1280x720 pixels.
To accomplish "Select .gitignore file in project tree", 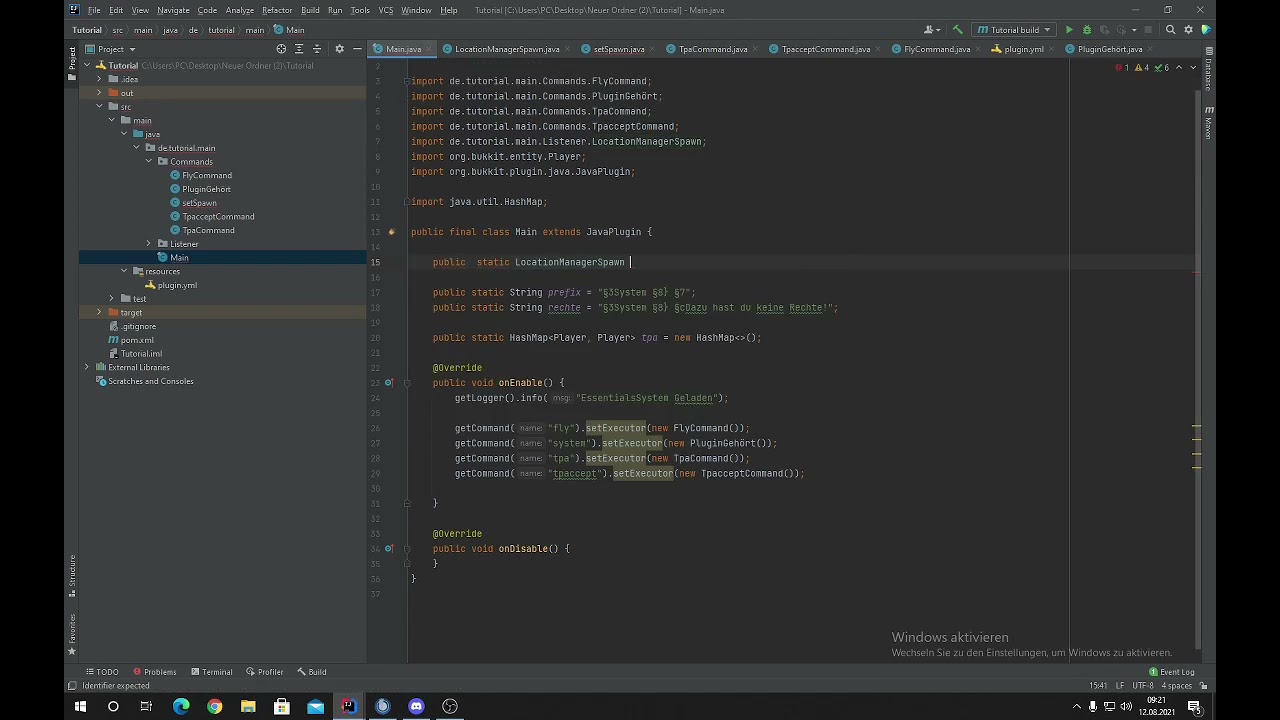I will point(138,326).
